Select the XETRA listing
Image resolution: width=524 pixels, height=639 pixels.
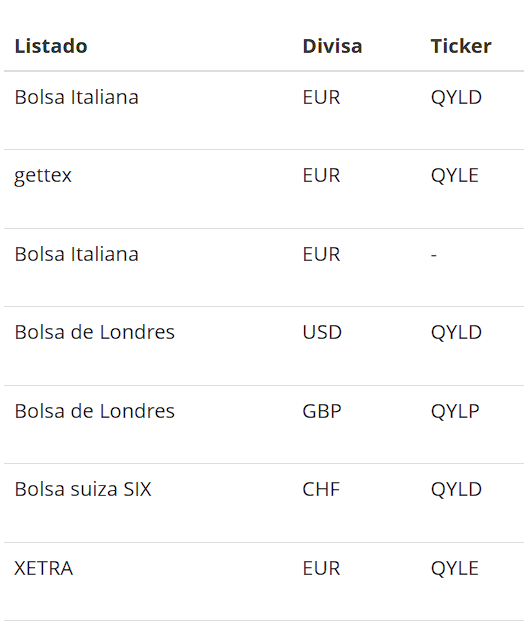(x=44, y=568)
